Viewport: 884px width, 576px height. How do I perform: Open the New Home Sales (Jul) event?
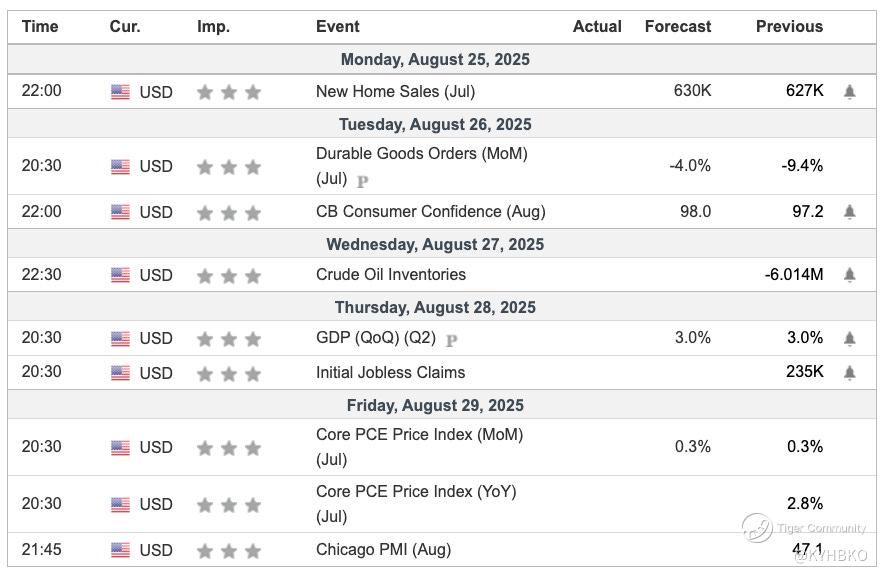[395, 91]
